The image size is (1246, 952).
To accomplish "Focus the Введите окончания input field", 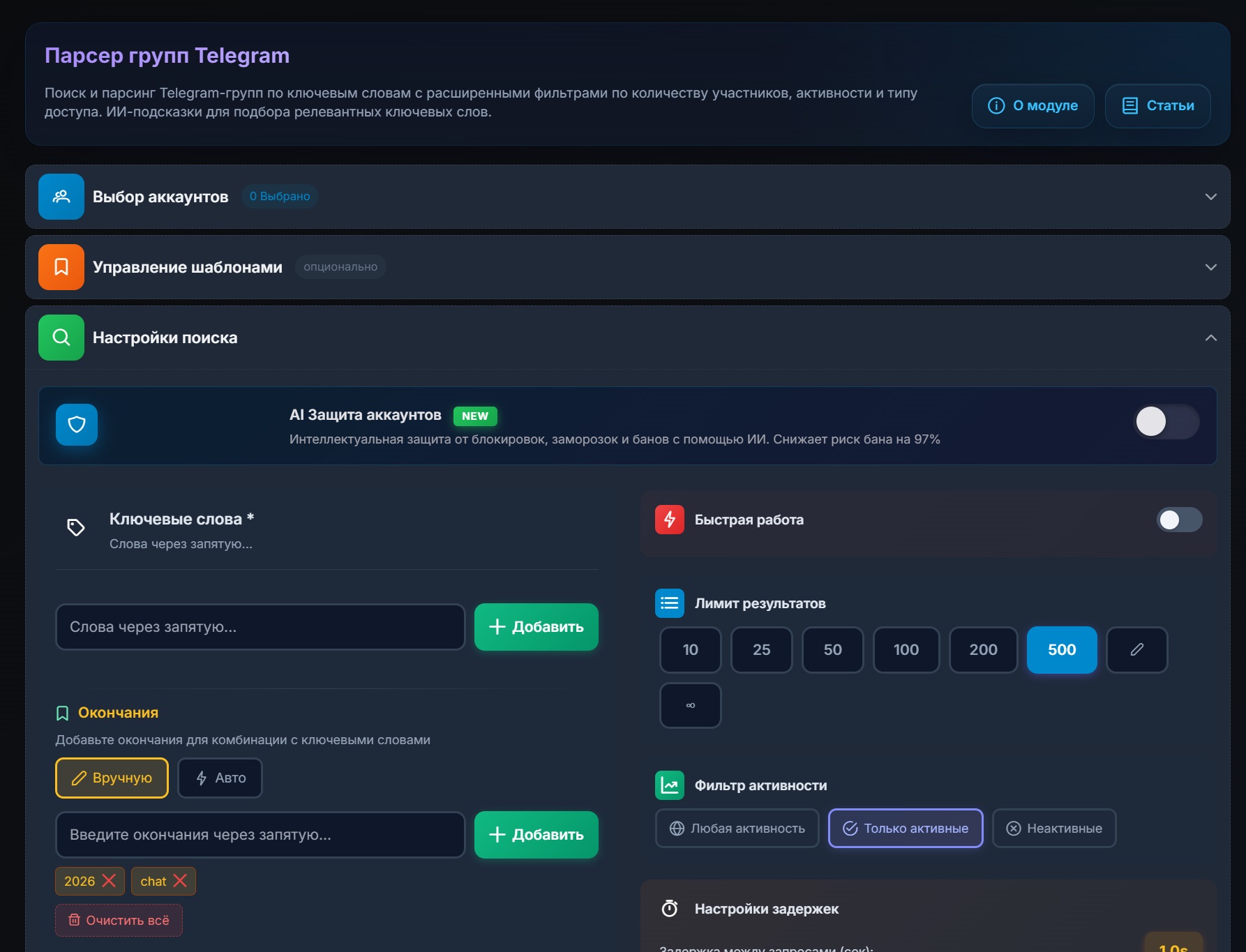I will point(260,835).
